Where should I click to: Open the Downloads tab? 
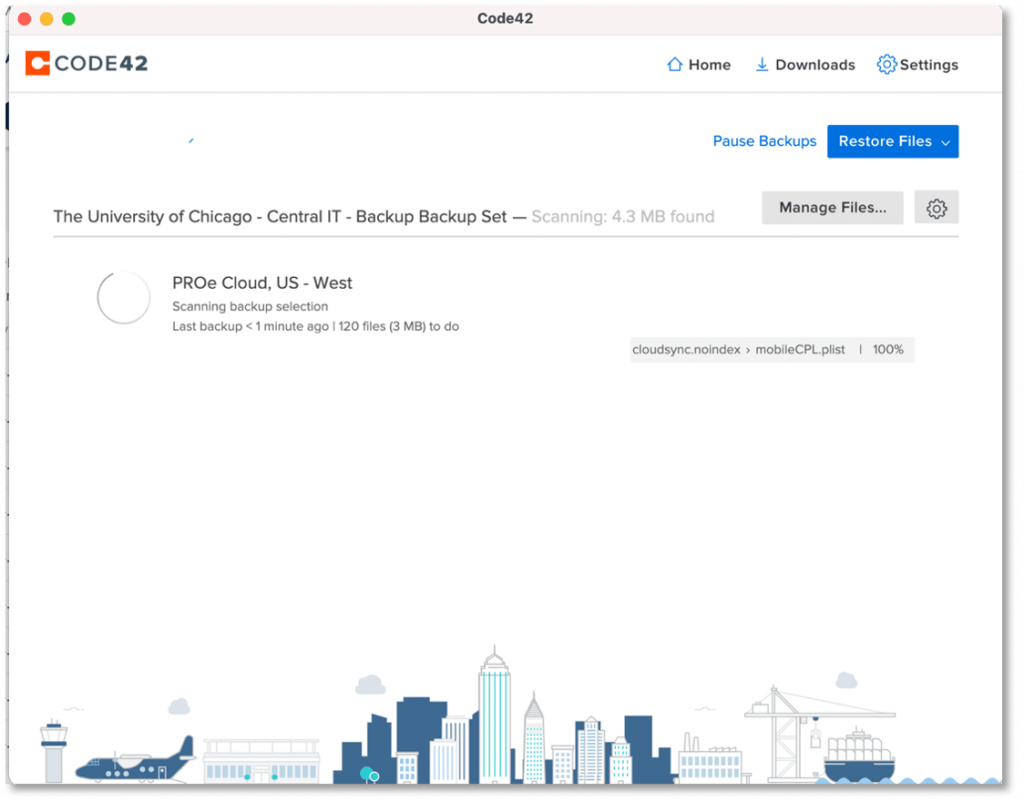805,65
